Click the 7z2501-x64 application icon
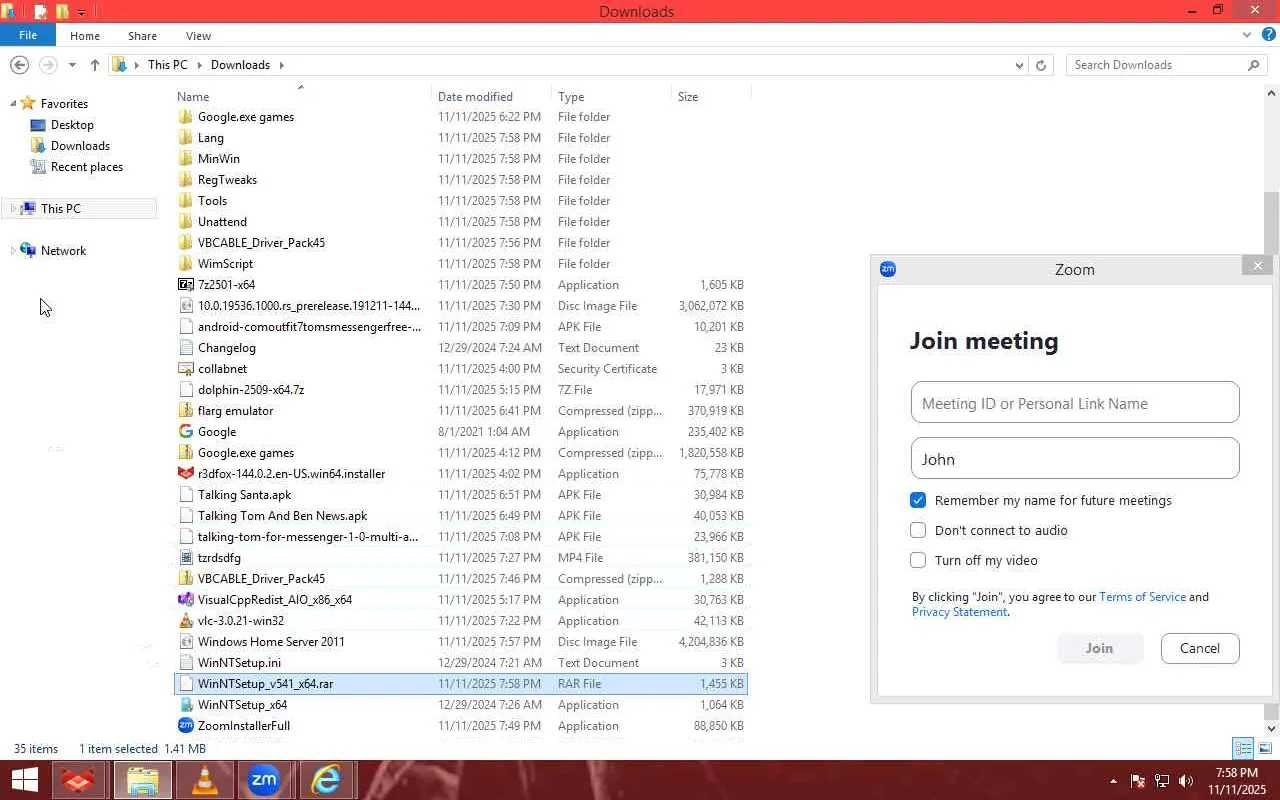The height and width of the screenshot is (800, 1280). [185, 285]
